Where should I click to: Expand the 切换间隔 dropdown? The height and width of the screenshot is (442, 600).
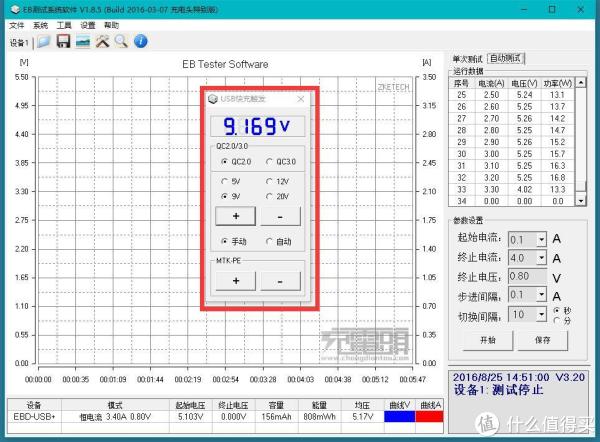(x=541, y=315)
